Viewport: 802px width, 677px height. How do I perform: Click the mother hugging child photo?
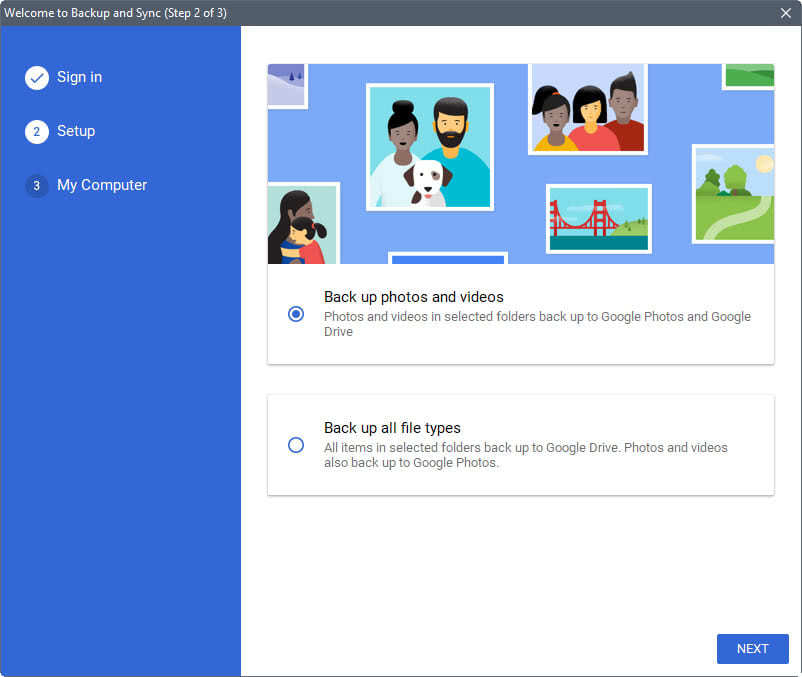pyautogui.click(x=301, y=225)
